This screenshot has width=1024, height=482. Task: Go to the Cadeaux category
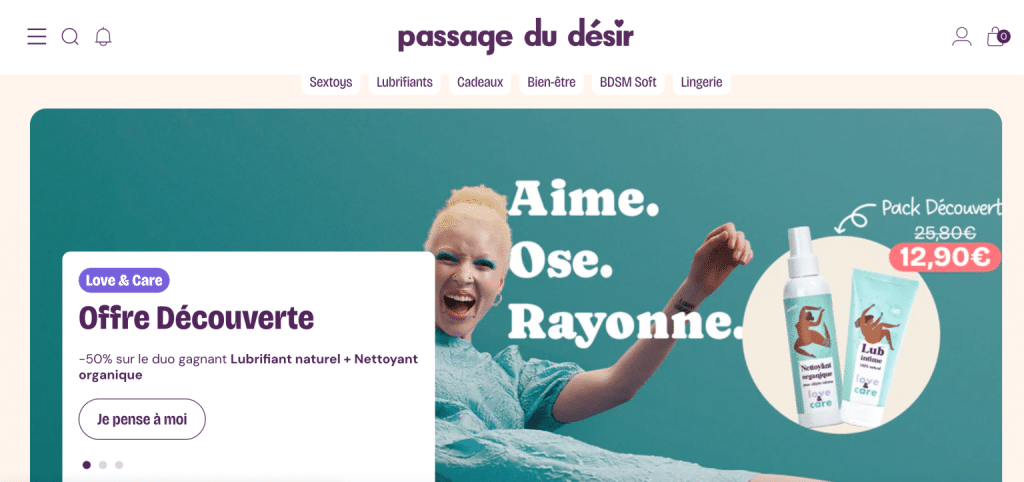coord(480,82)
